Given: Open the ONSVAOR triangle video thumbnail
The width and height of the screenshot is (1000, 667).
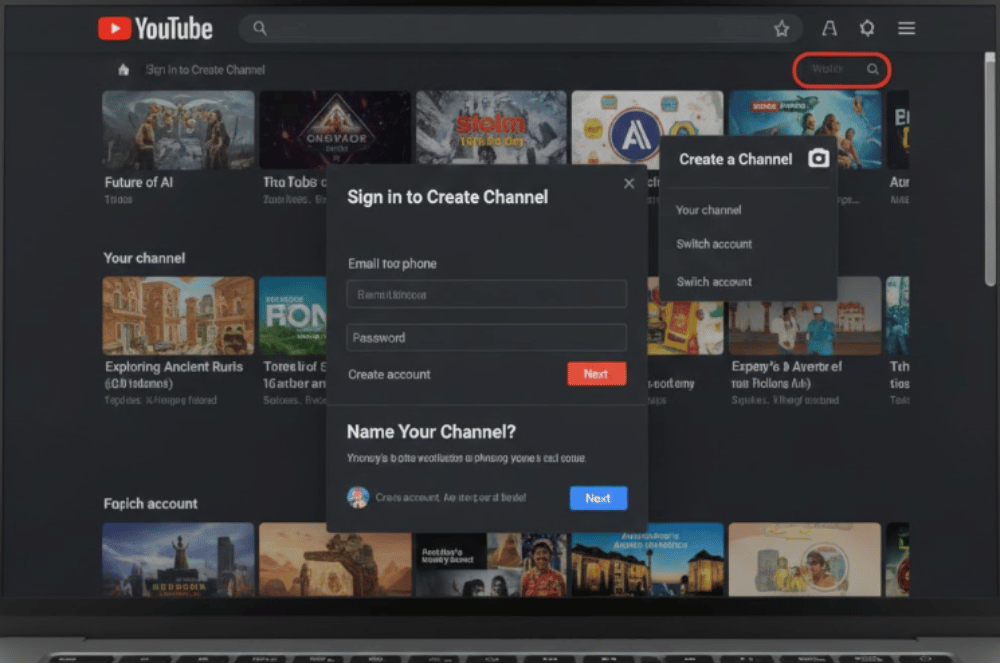Looking at the screenshot, I should click(335, 130).
